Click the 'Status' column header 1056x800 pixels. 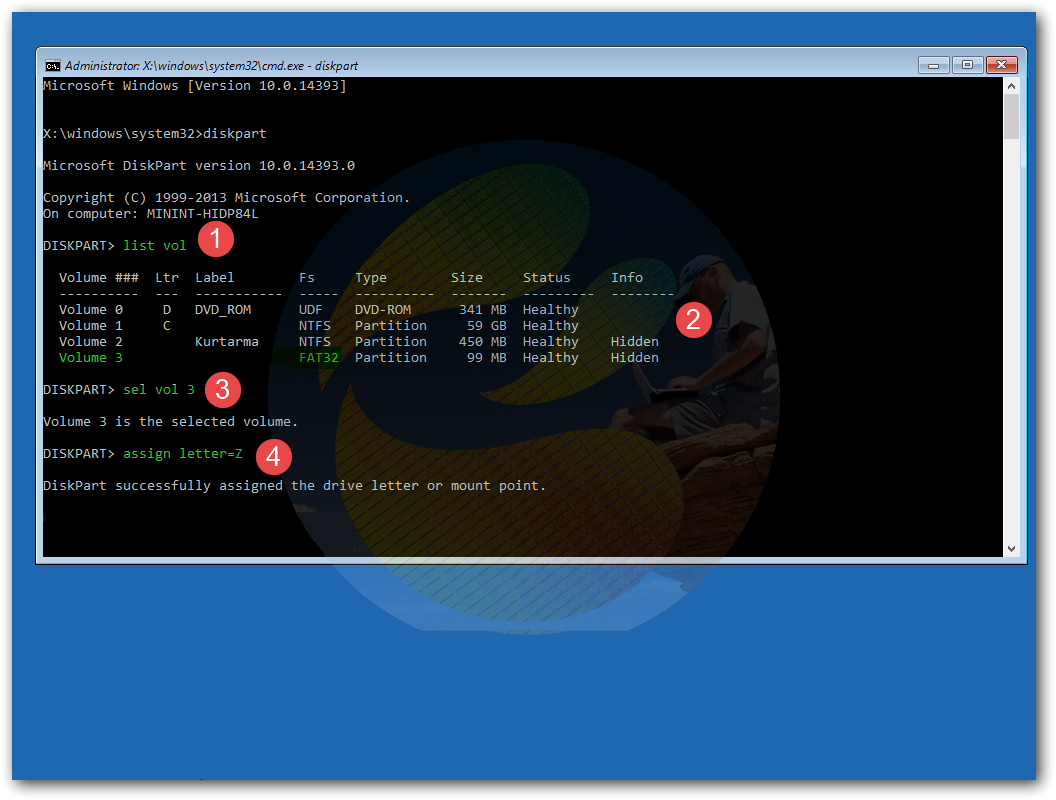546,277
